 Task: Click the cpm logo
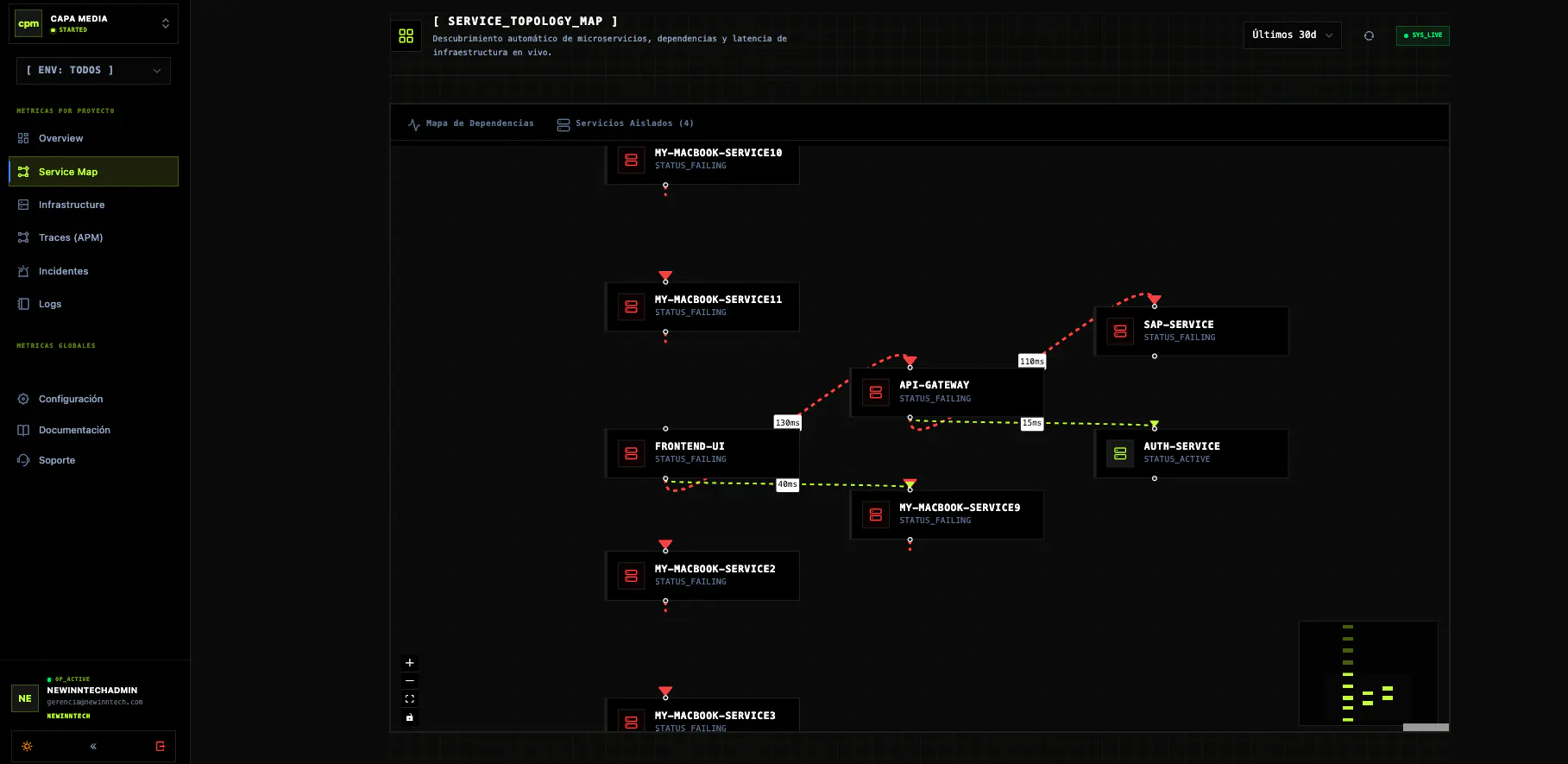(28, 23)
